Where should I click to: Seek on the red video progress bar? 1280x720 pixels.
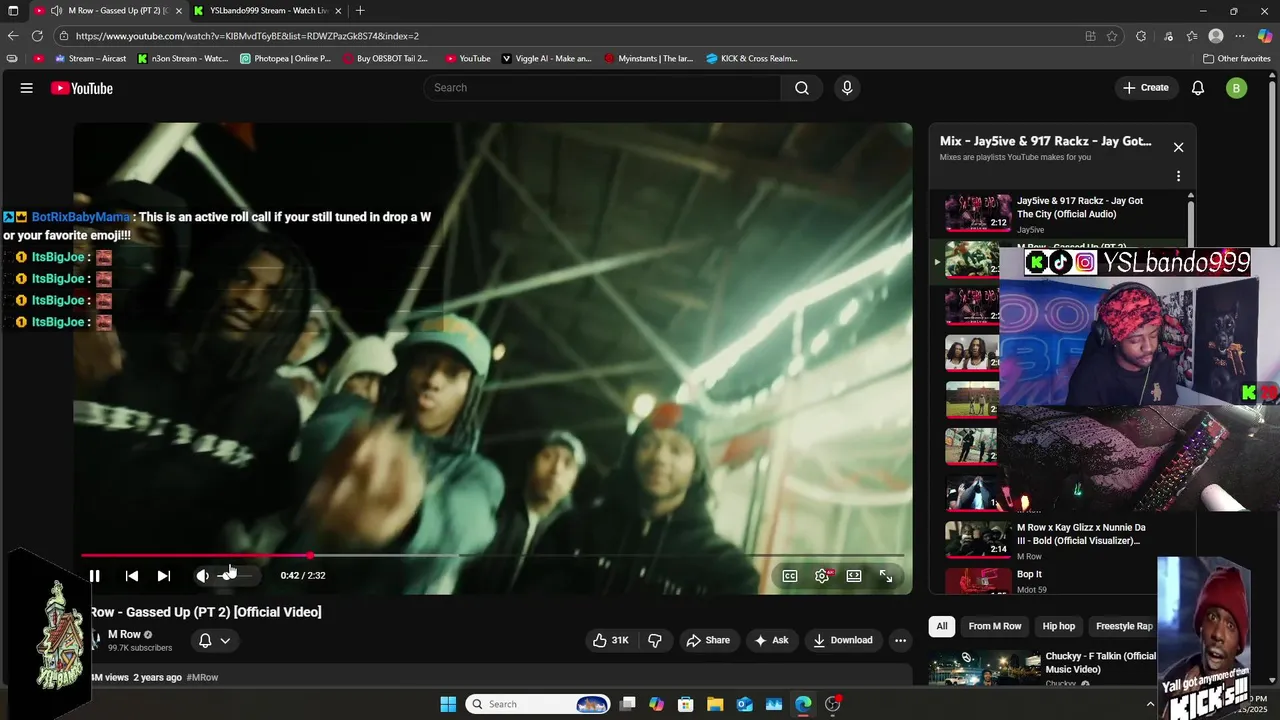click(492, 555)
